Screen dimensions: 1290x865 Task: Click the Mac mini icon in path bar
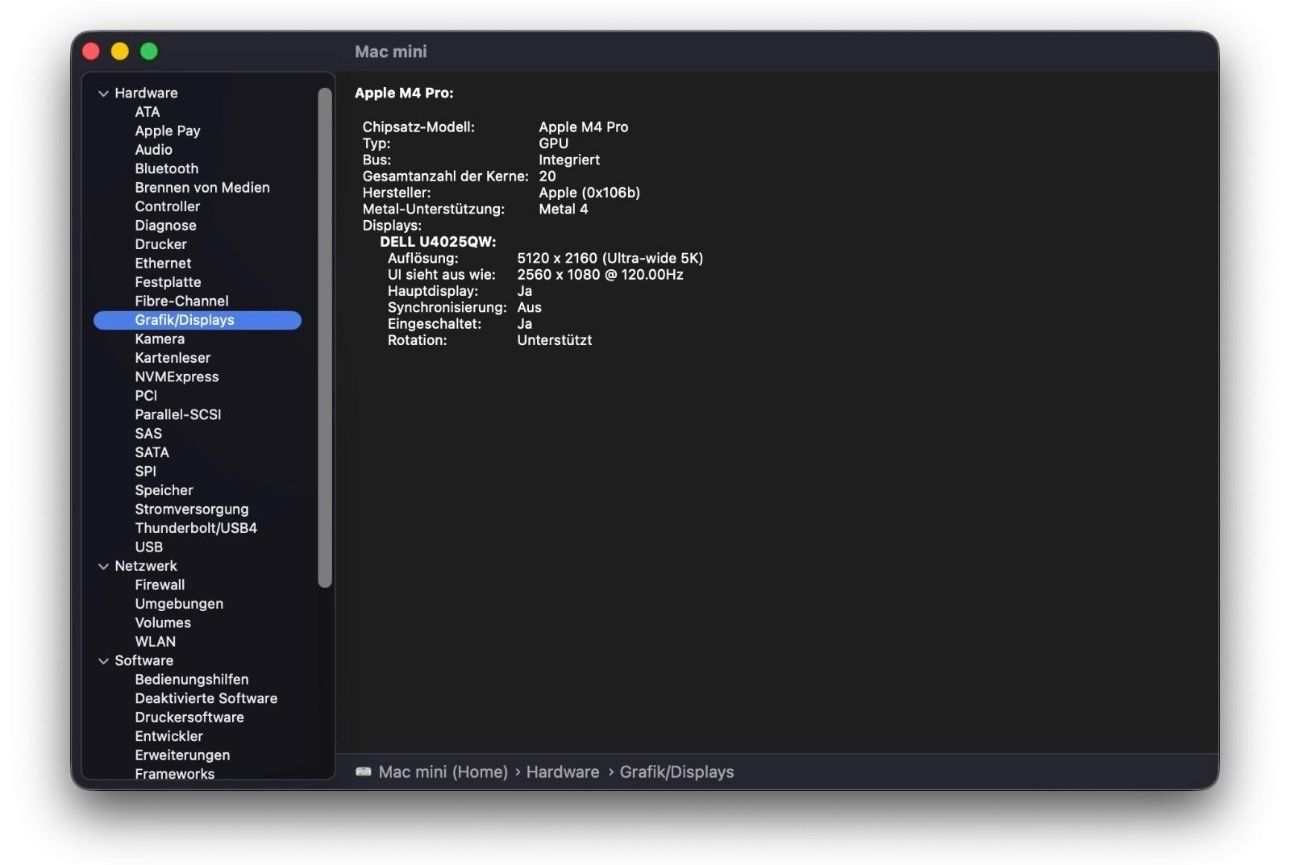click(x=363, y=772)
